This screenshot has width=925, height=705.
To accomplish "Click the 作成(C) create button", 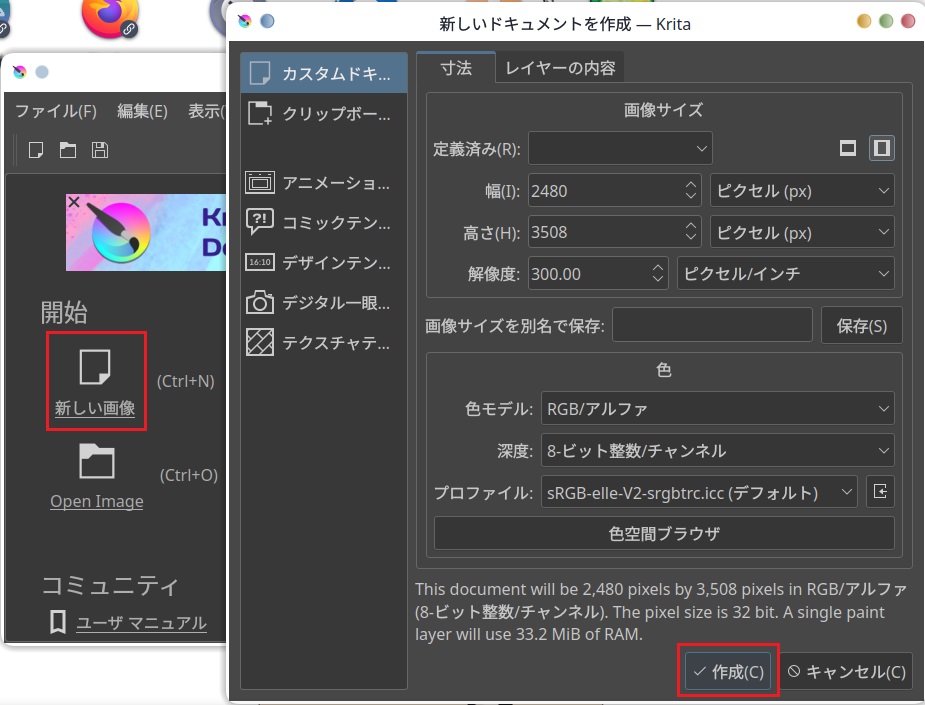I will coord(729,672).
